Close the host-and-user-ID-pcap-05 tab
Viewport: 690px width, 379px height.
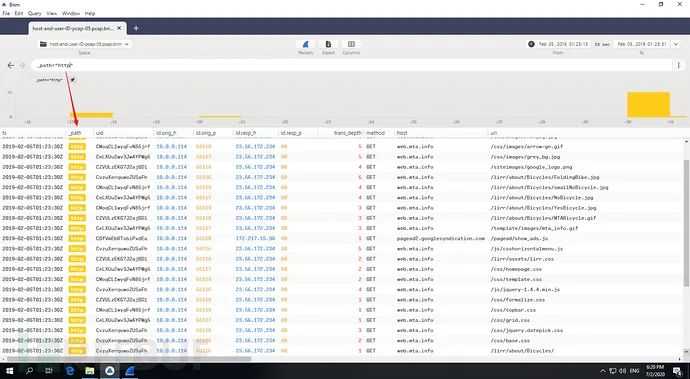[119, 28]
